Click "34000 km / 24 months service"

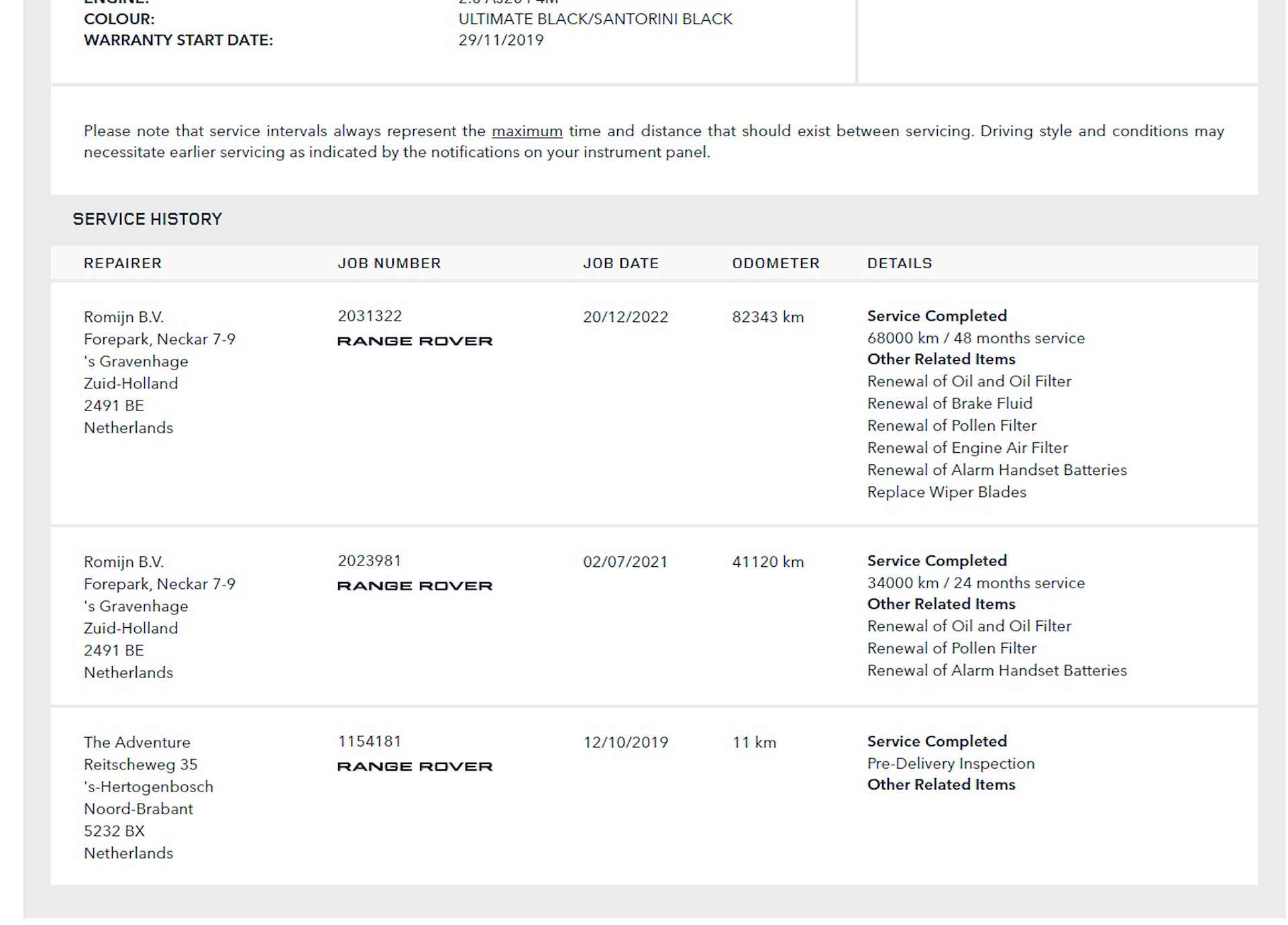click(x=976, y=583)
